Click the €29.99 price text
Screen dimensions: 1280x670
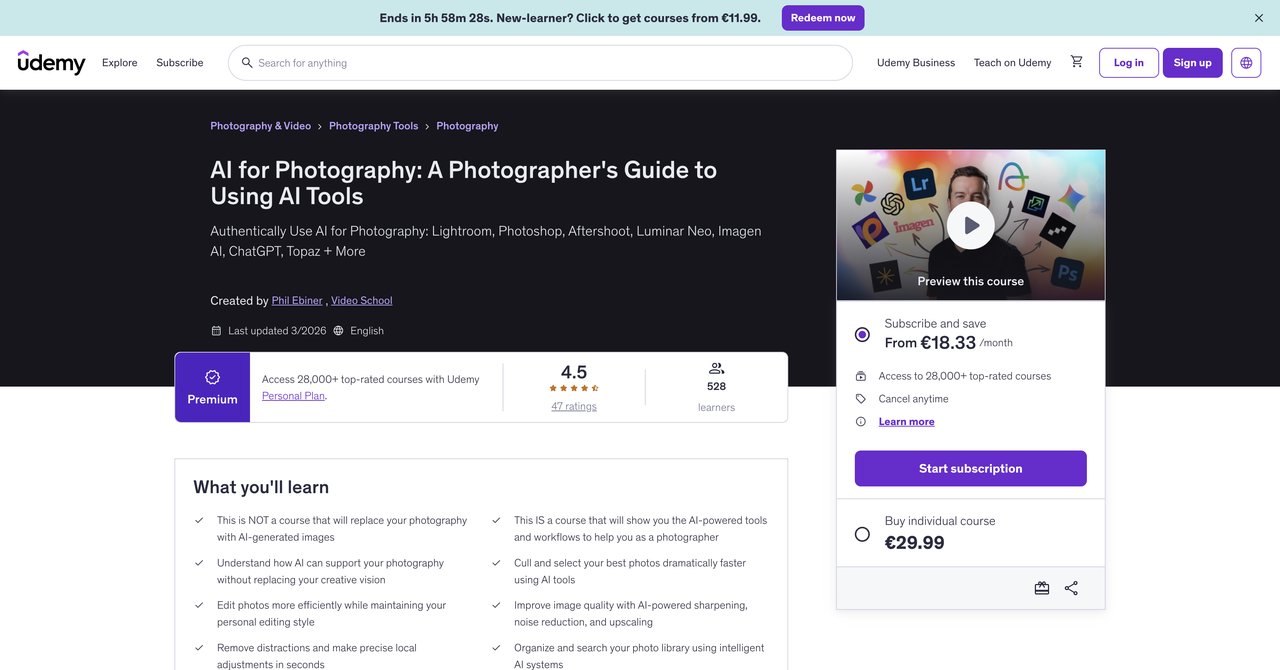click(x=915, y=543)
